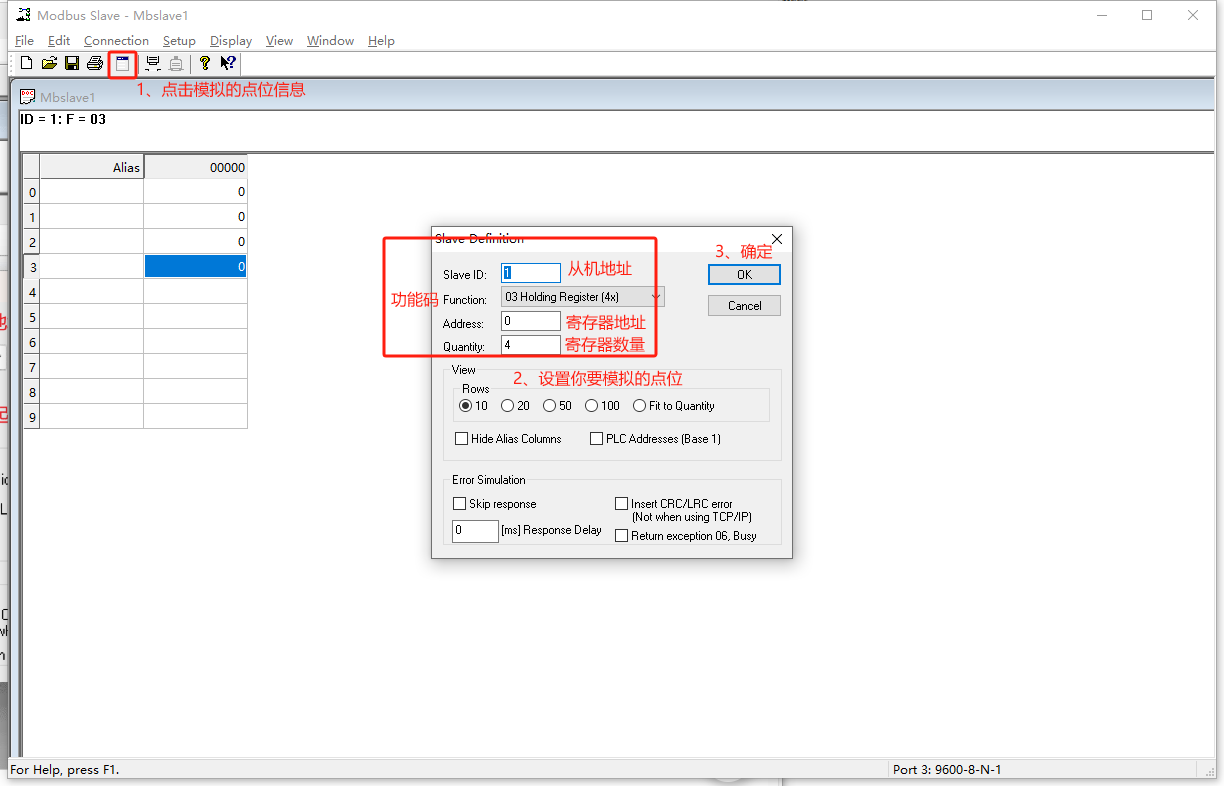Click the Alias column header
Image resolution: width=1224 pixels, height=786 pixels.
(x=92, y=167)
